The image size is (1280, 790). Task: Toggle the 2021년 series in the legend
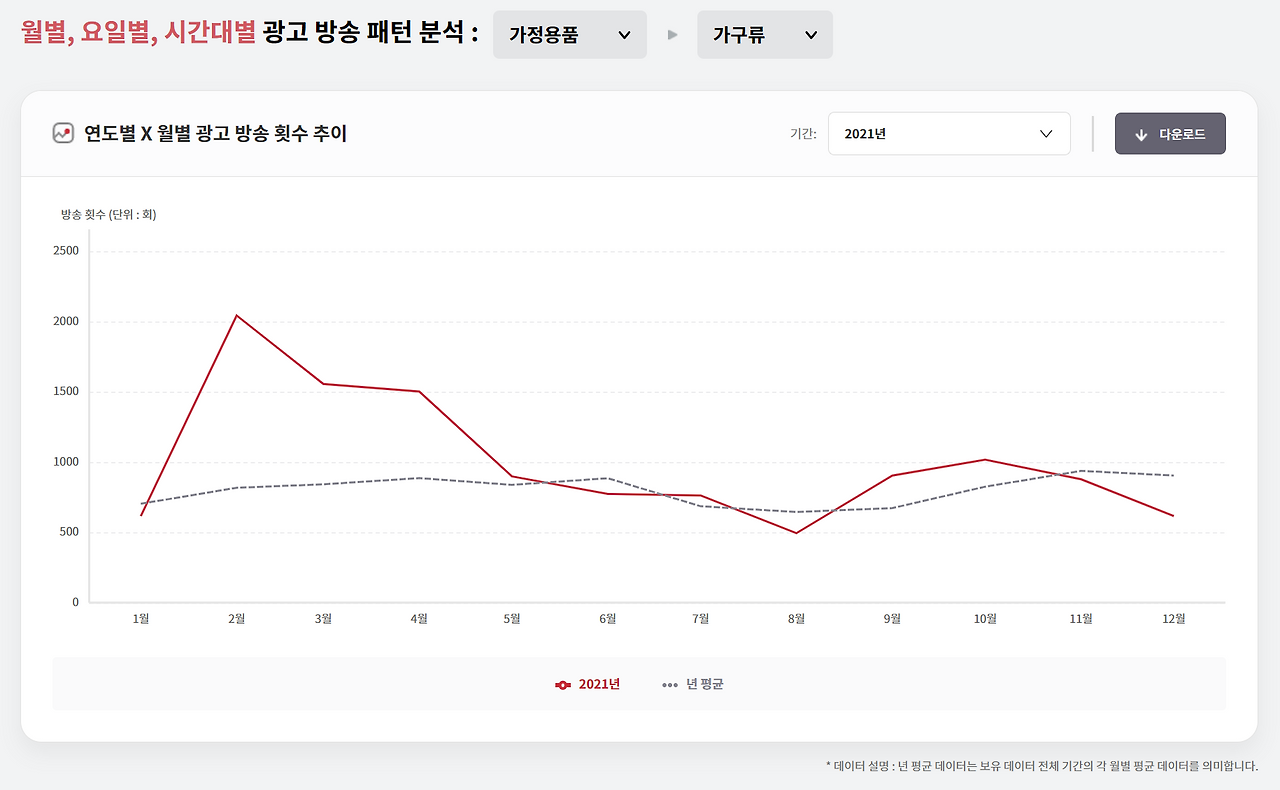[588, 684]
